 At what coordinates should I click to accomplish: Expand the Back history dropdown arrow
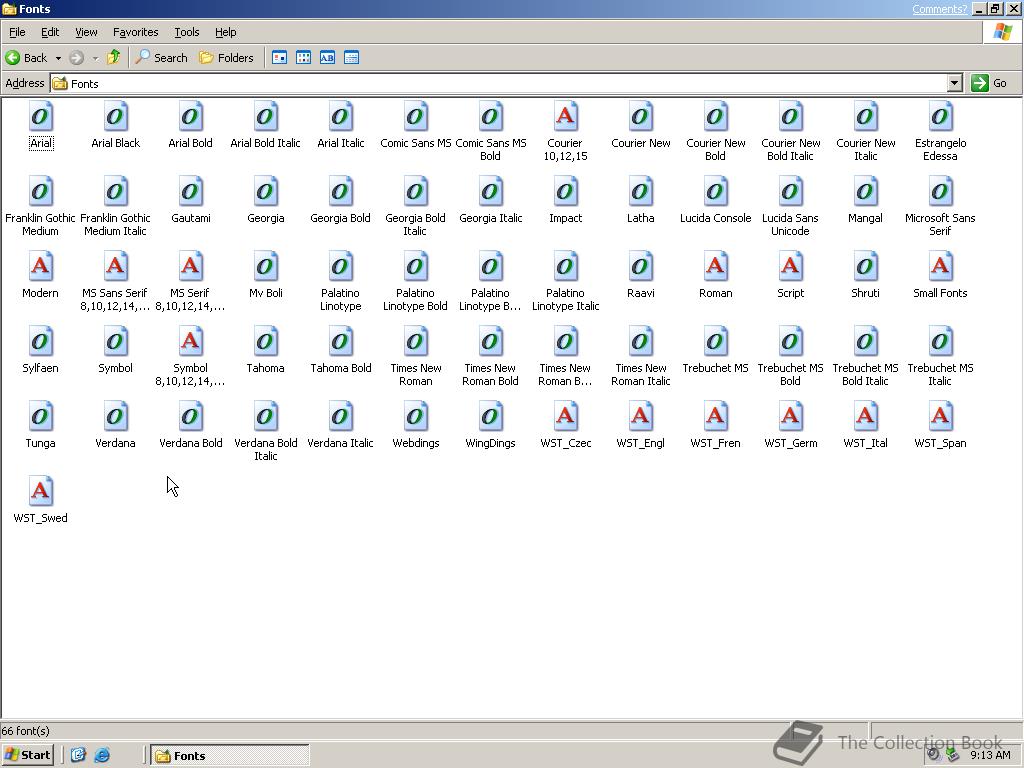(58, 57)
